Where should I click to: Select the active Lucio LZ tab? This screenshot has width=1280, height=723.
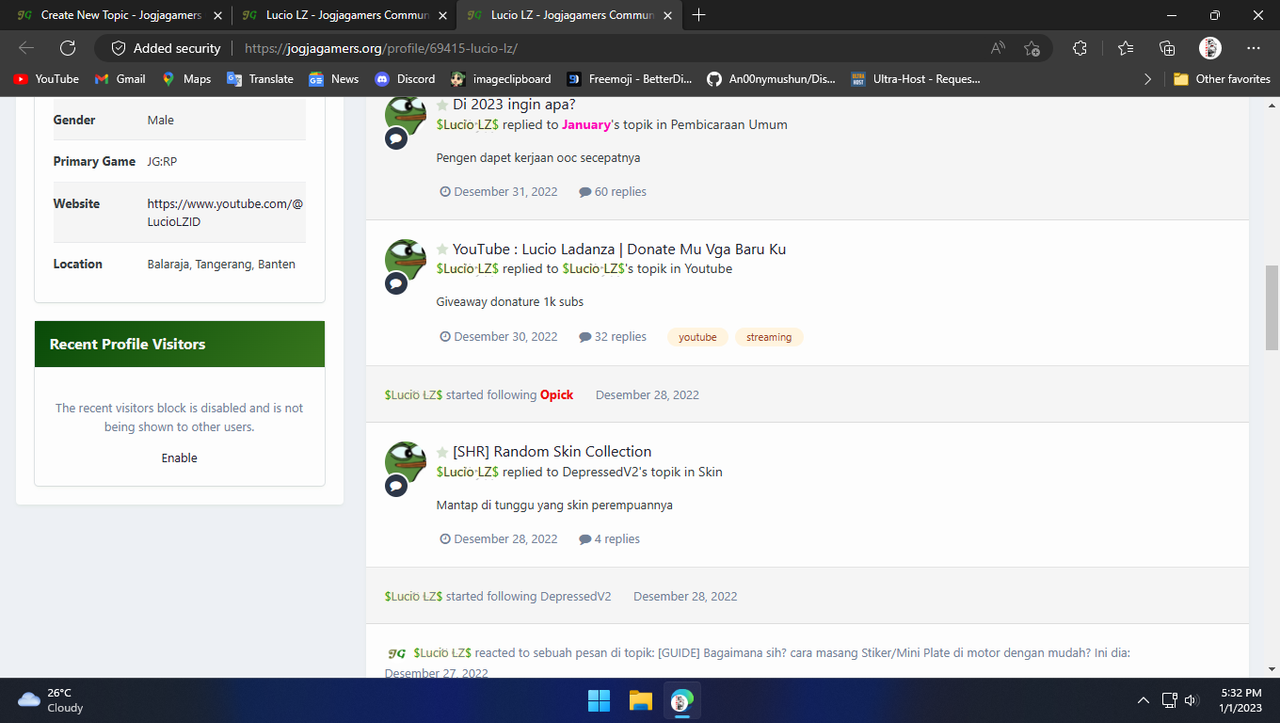pos(568,16)
